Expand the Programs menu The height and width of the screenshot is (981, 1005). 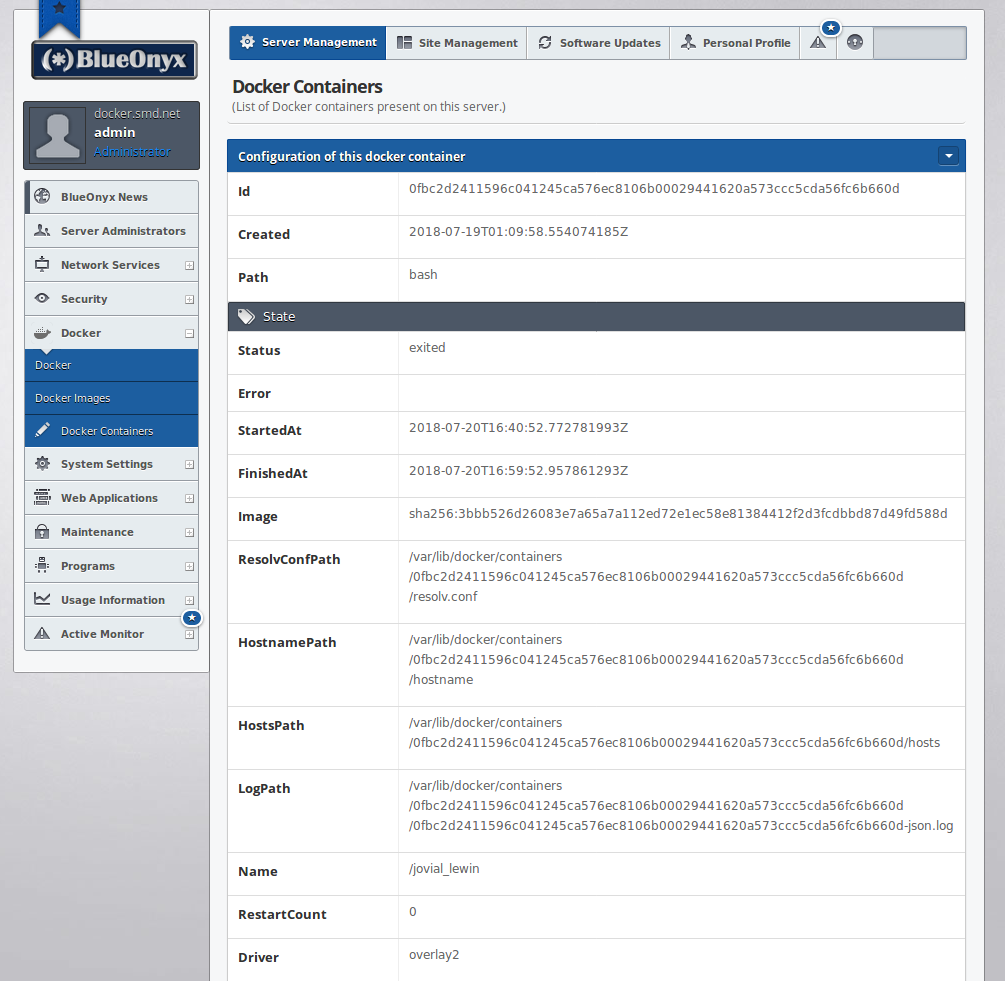[189, 566]
